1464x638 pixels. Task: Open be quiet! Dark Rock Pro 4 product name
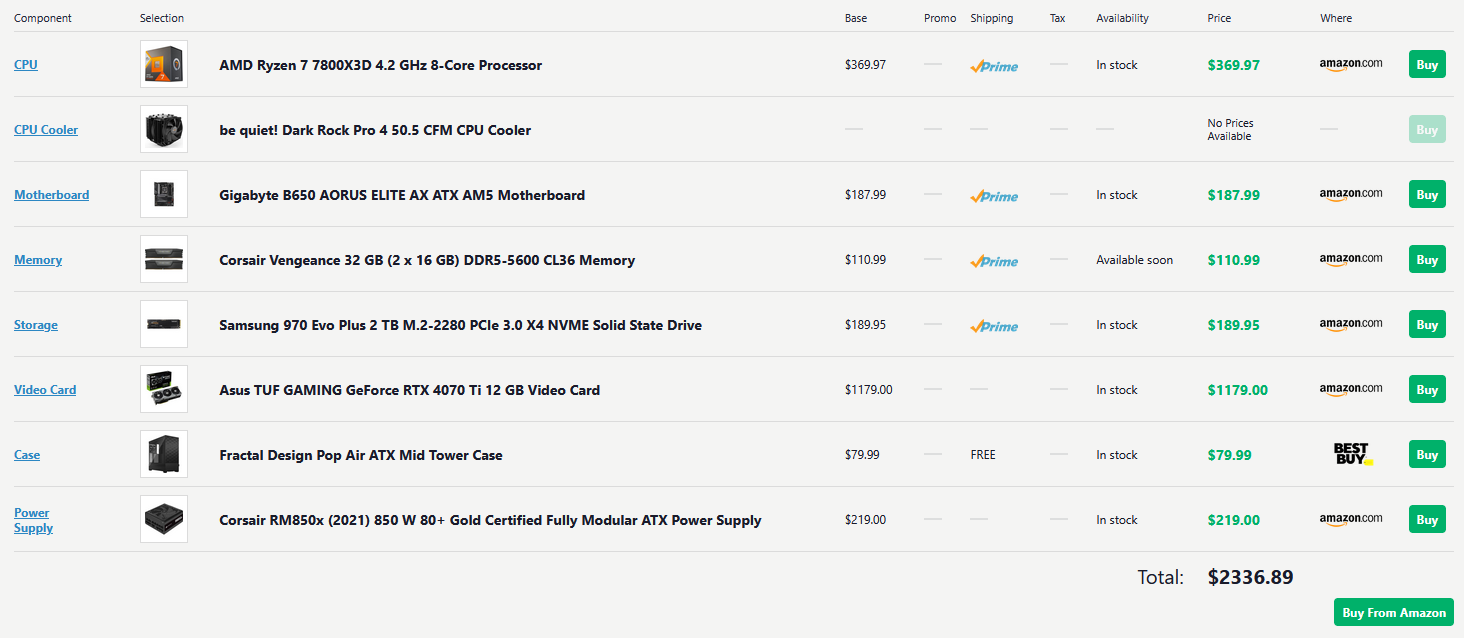click(375, 130)
